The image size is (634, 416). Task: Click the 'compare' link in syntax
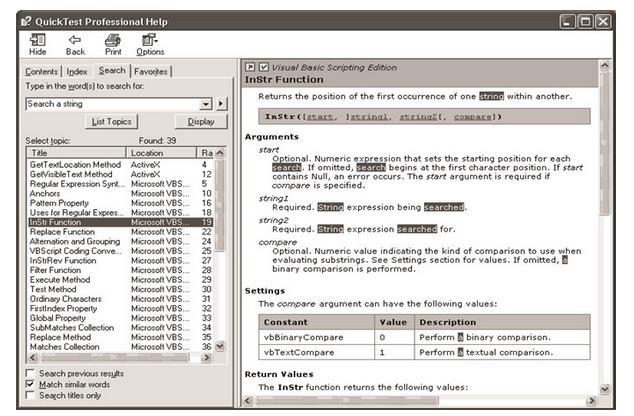(x=473, y=117)
